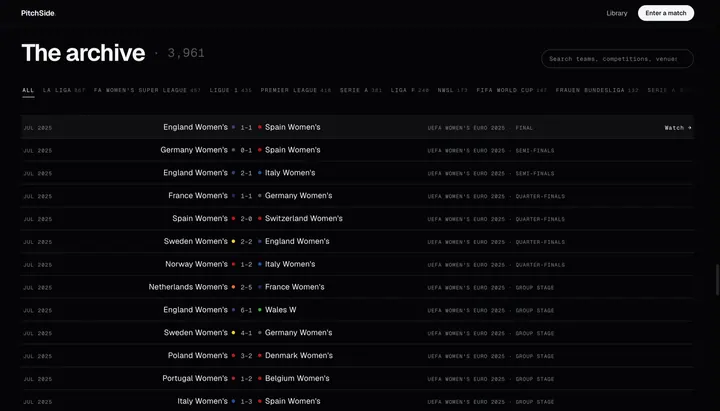
Task: Click the Enter a match button
Action: click(x=666, y=13)
